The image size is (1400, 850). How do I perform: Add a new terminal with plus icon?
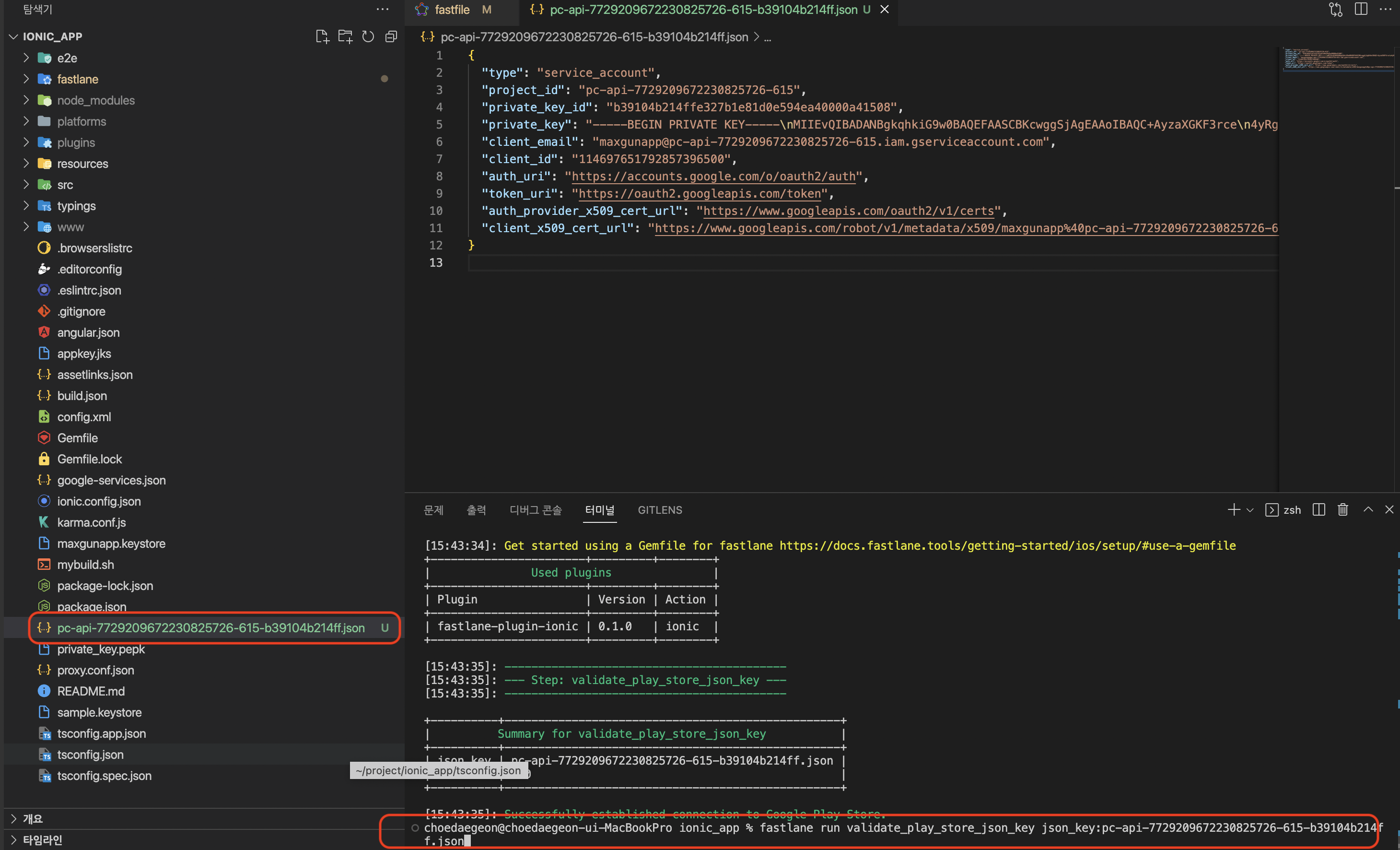point(1234,509)
